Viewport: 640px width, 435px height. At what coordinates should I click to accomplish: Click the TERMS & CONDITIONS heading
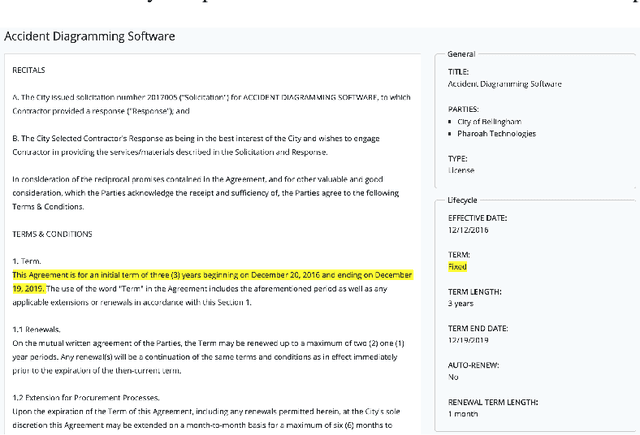52,233
